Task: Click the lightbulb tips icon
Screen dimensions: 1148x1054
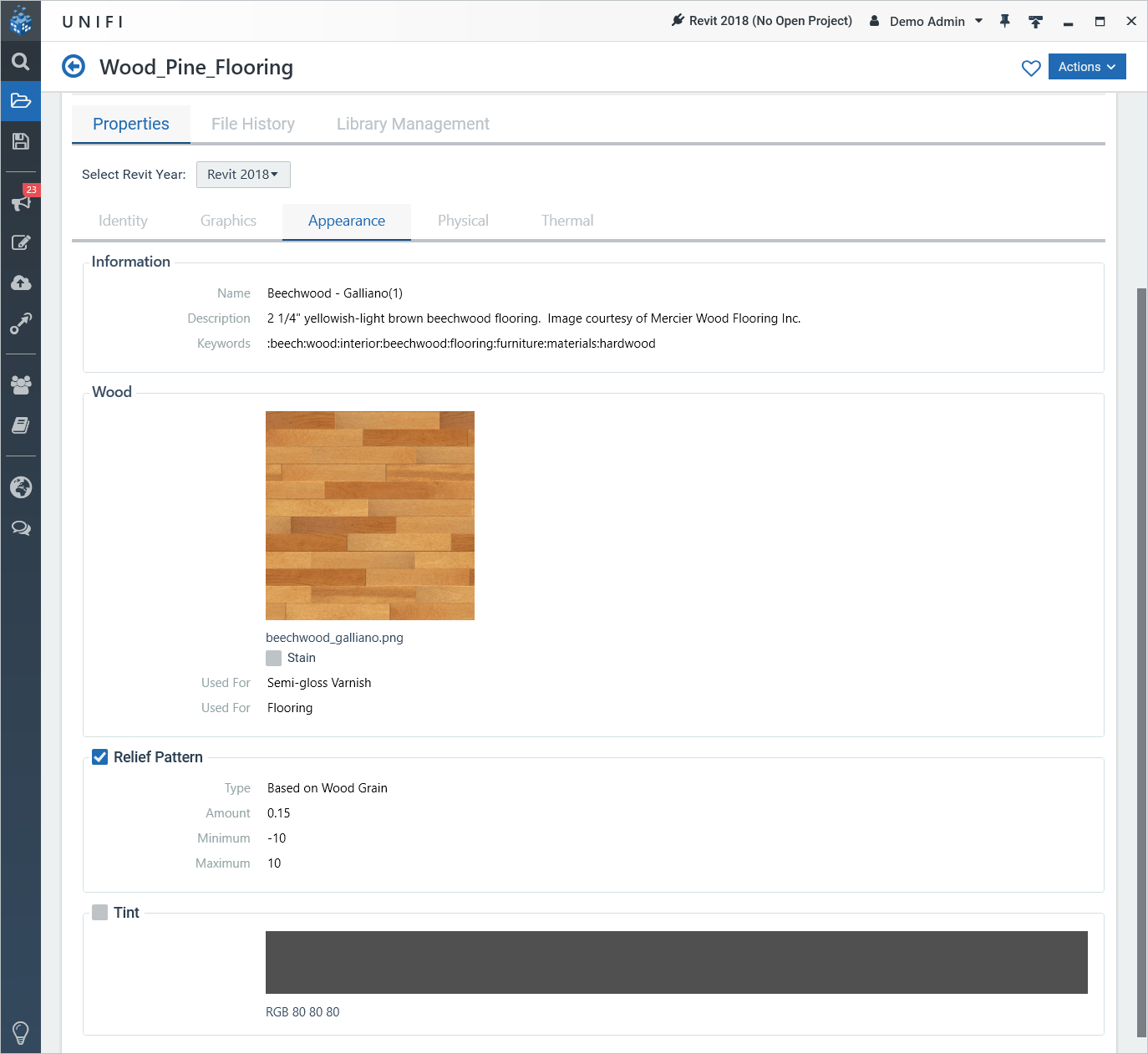Action: (21, 1033)
